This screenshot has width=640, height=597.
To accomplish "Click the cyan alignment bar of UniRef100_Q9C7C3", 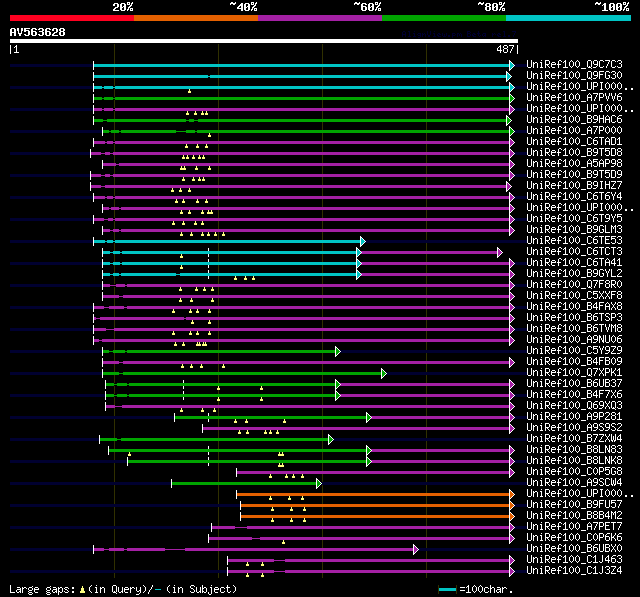I will (301, 65).
